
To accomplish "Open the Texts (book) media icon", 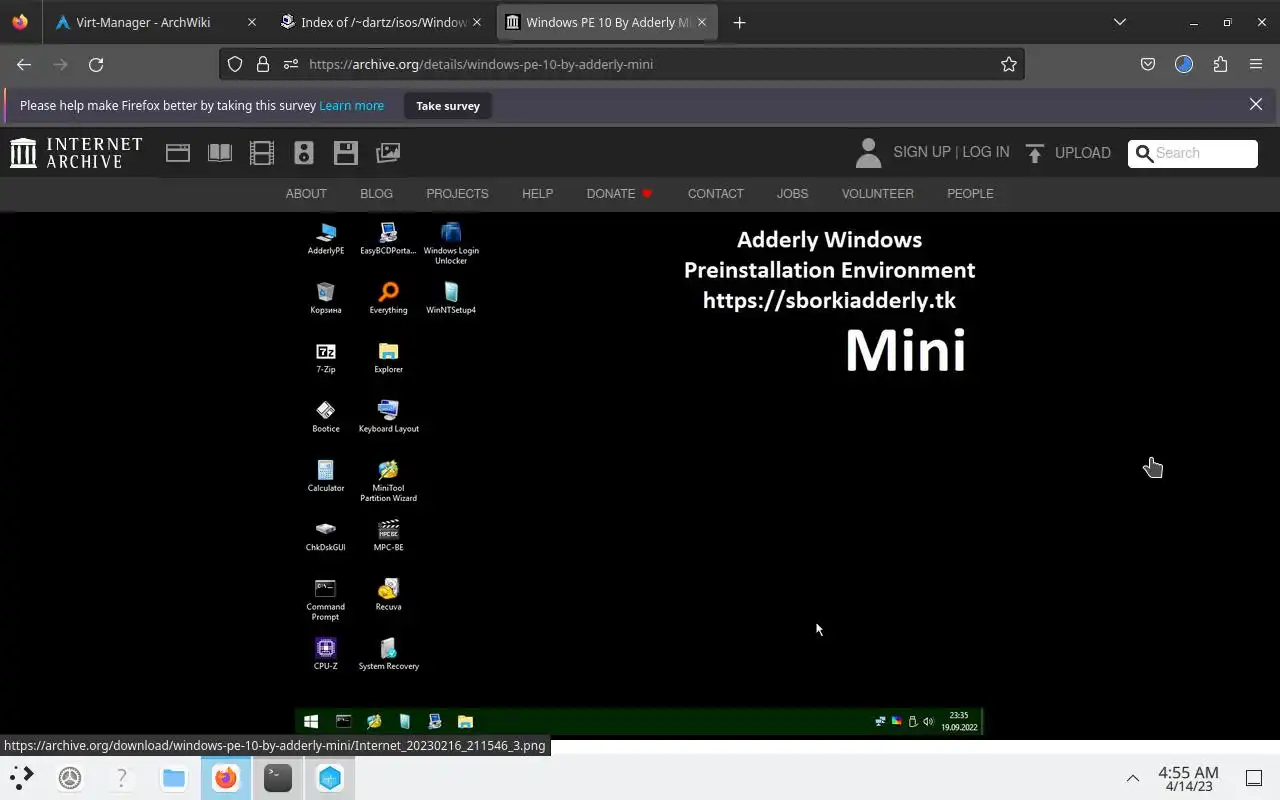I will [220, 153].
